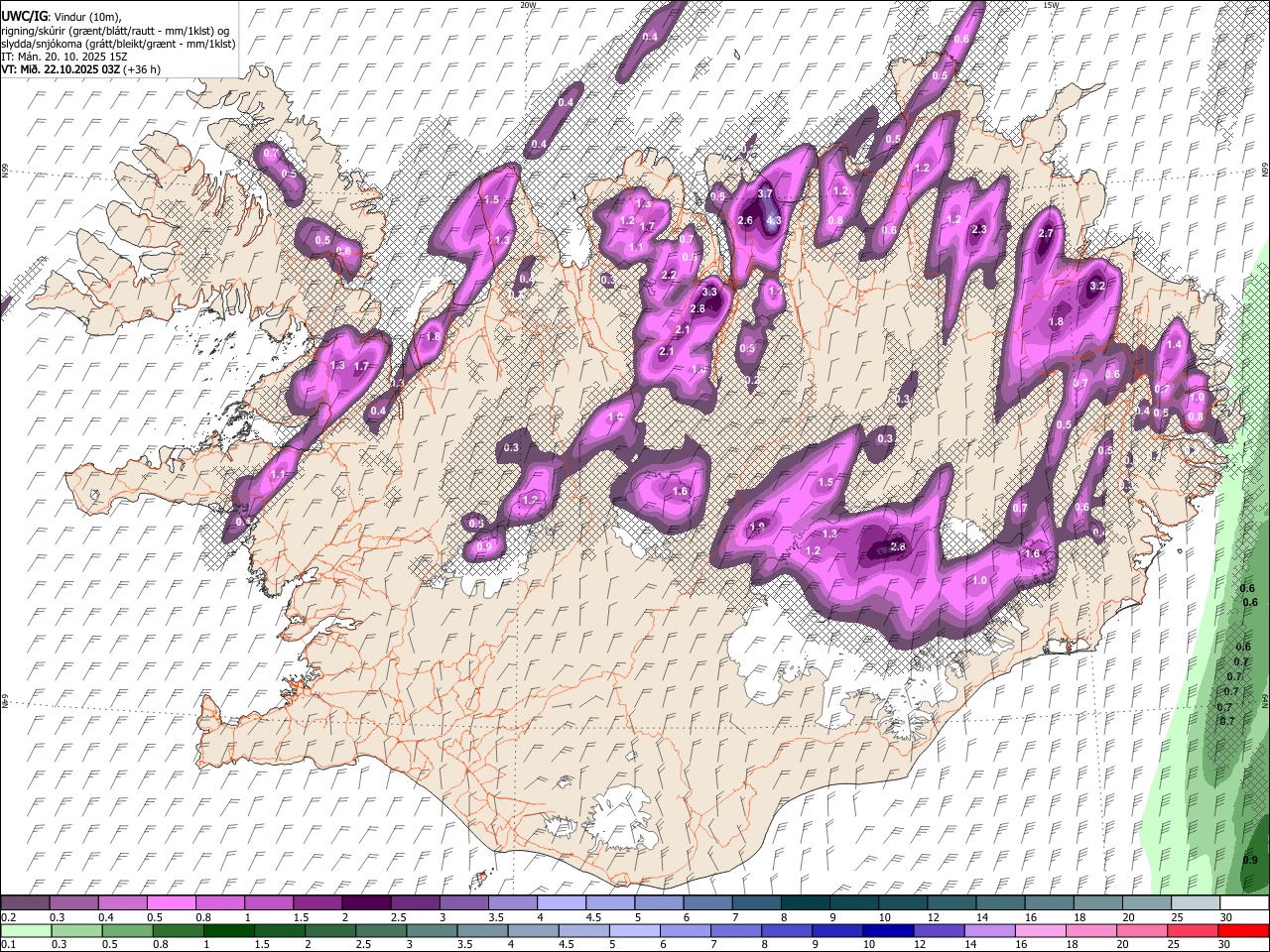Select lower legend swatch between 1 and 1.5
Screen dimensions: 1270x952
coord(228,930)
